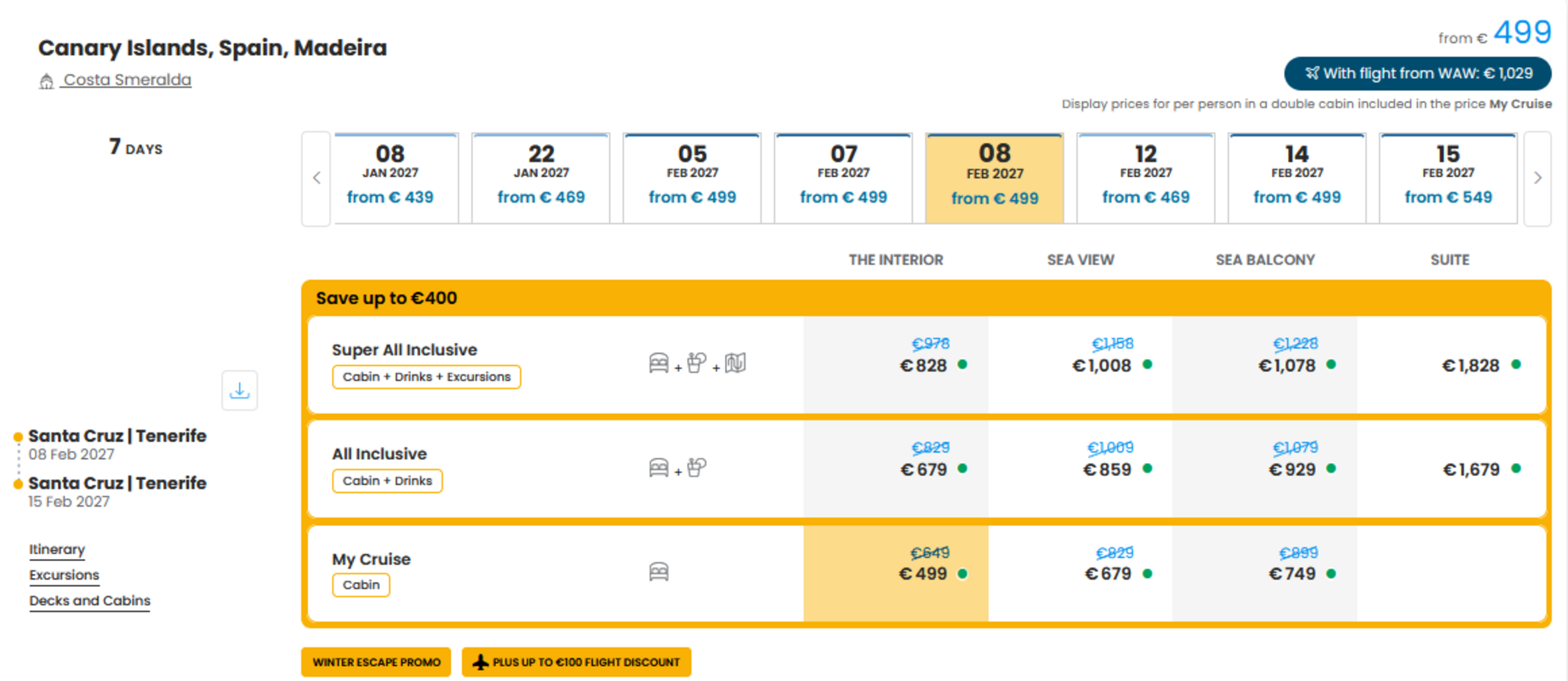The image size is (1568, 681).
Task: Click the drinks icon in the All Inclusive row
Action: (x=697, y=467)
